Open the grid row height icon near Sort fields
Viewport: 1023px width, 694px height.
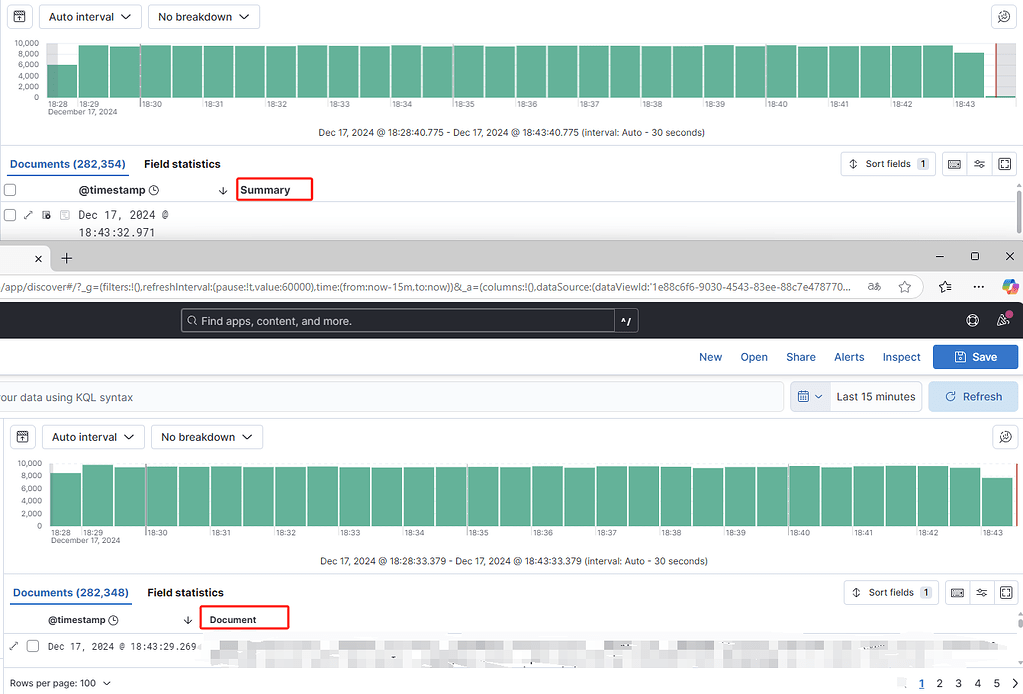click(957, 592)
